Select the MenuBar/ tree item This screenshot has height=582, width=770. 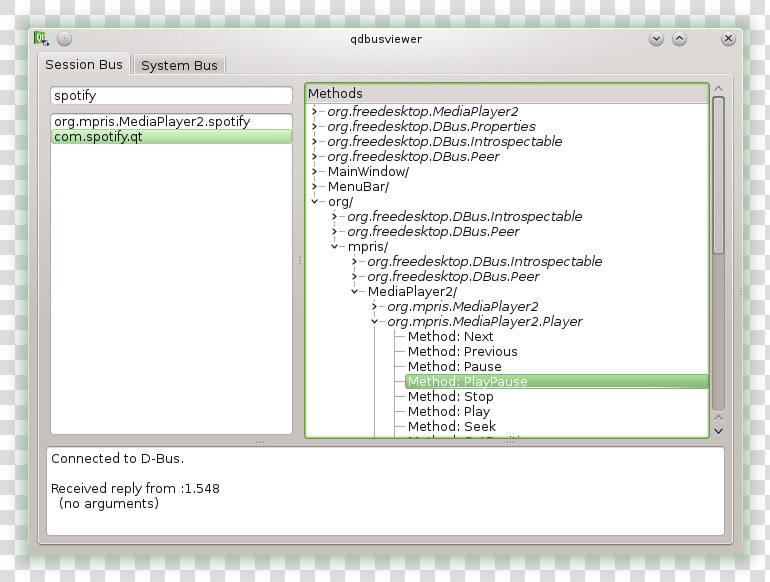[x=358, y=187]
